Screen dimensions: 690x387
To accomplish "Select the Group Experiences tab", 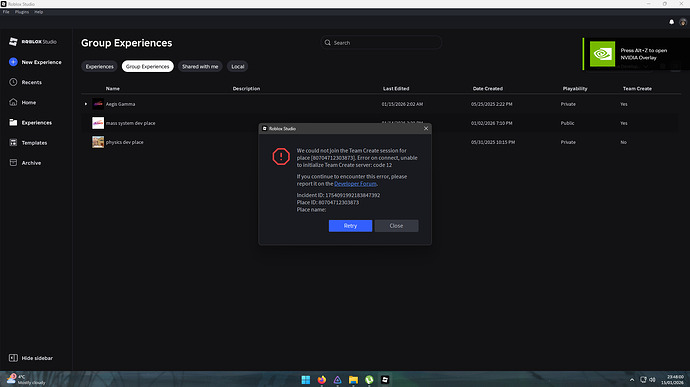I will point(147,66).
